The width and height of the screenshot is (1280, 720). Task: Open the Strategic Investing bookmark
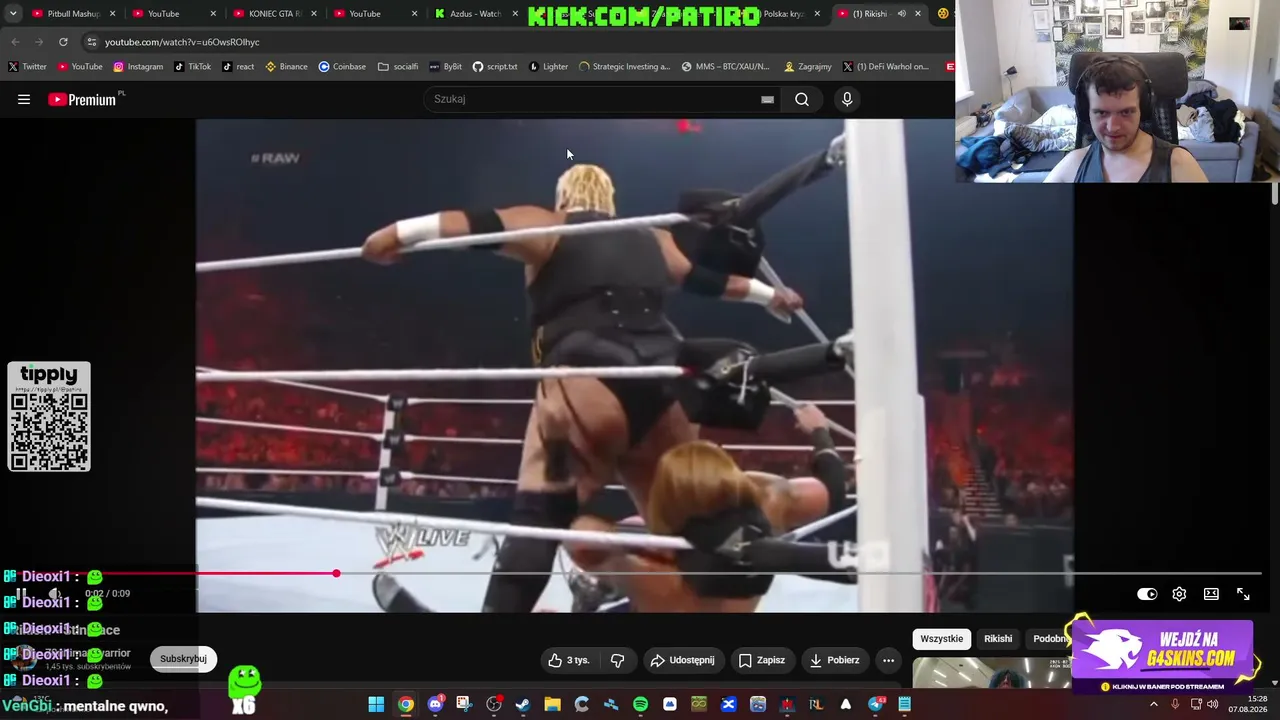[624, 67]
